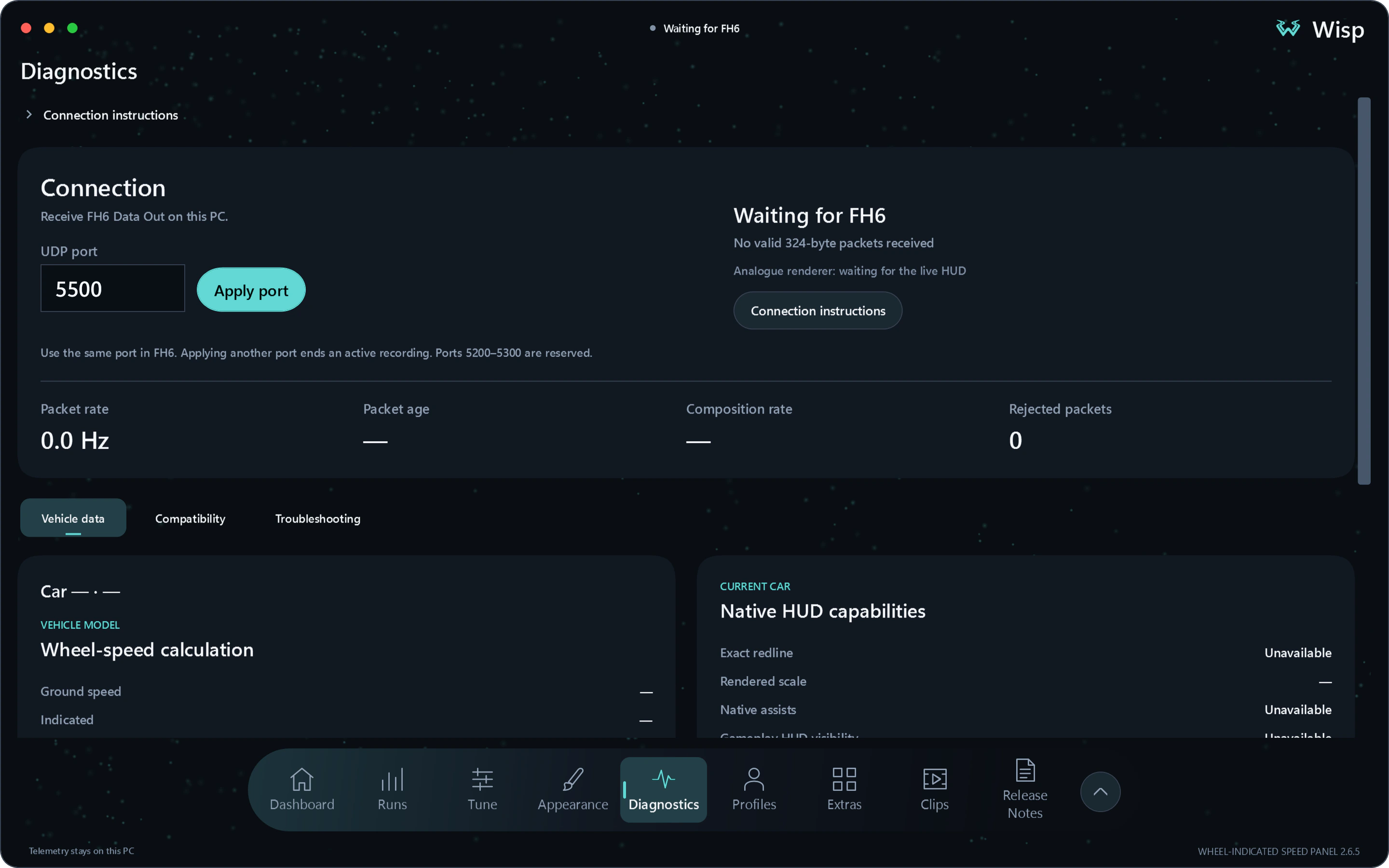This screenshot has width=1389, height=868.
Task: Select the Diagnostics pulse icon
Action: [x=664, y=779]
